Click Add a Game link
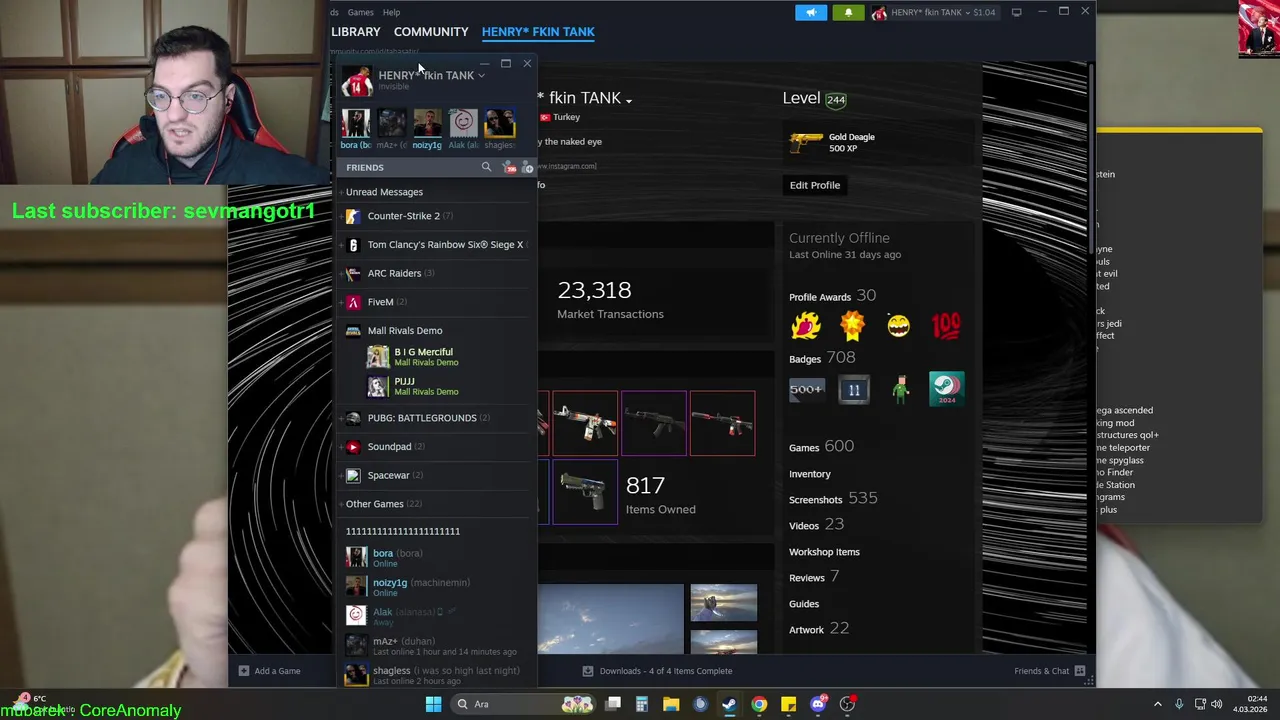1280x720 pixels. [277, 671]
